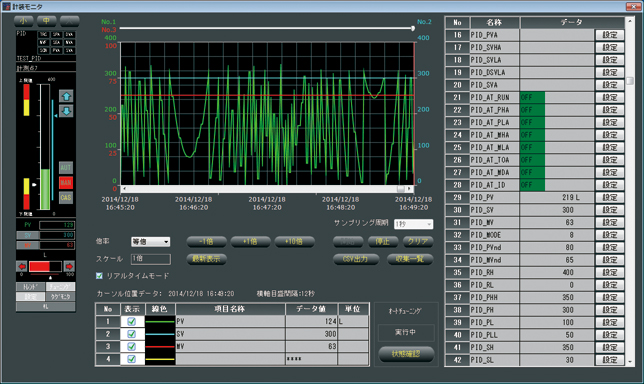This screenshot has width=644, height=384.
Task: Click the chart horizontal scrollbar thumb
Action: click(400, 189)
